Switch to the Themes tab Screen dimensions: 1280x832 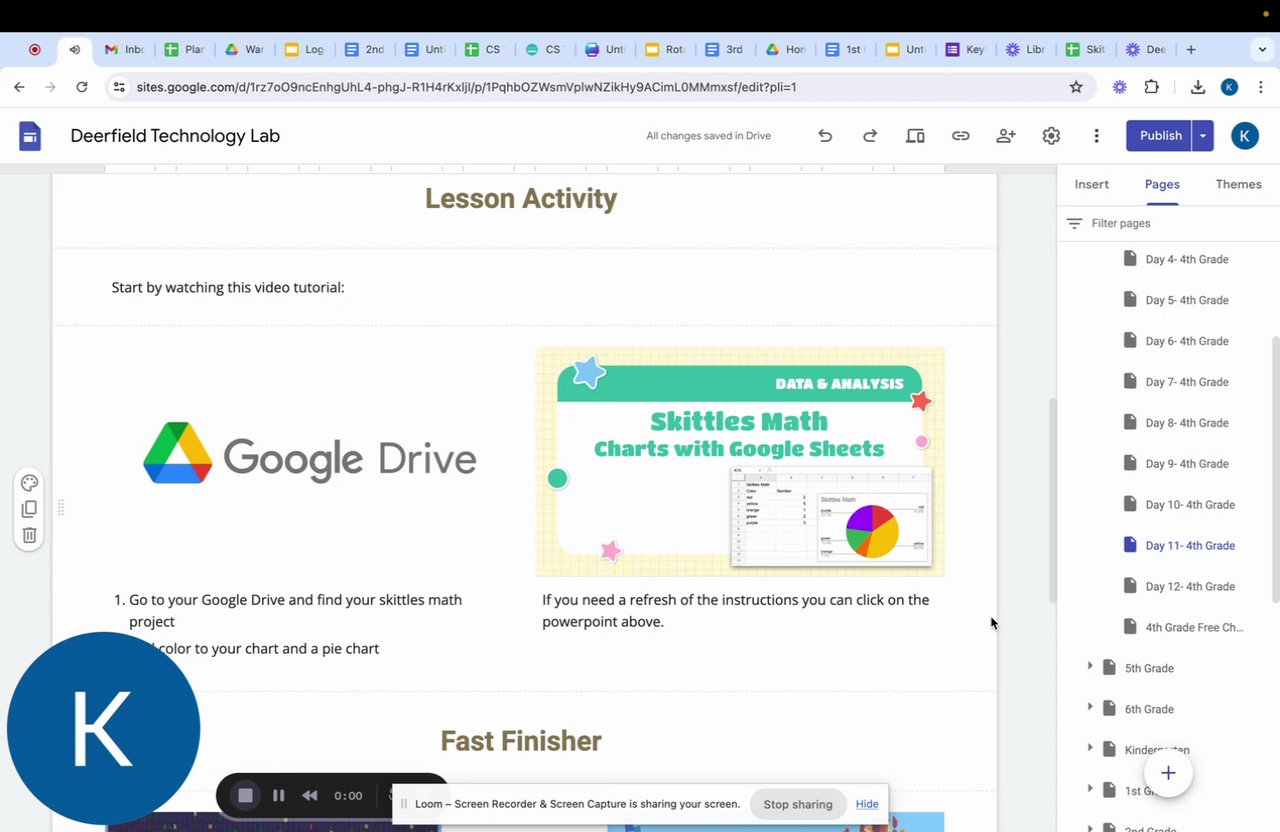1238,184
